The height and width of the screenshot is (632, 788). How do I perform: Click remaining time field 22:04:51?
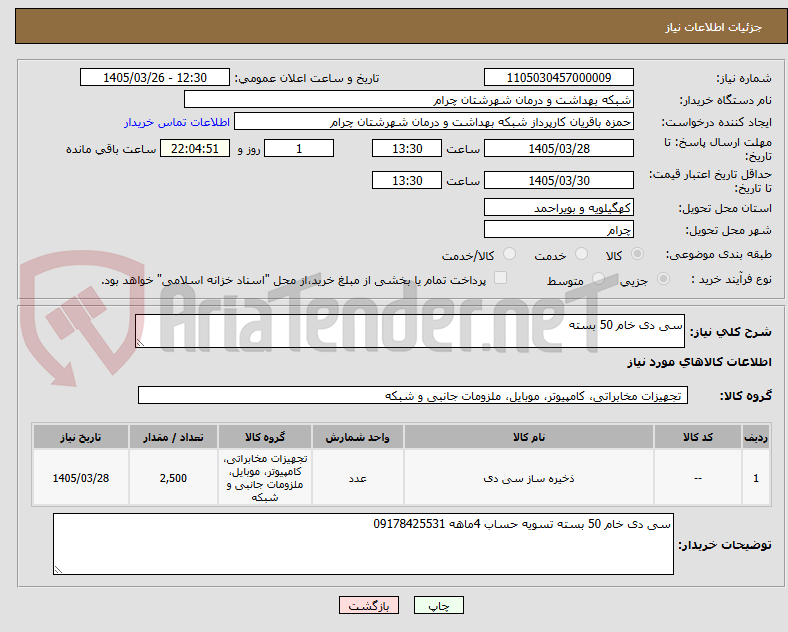[x=195, y=148]
